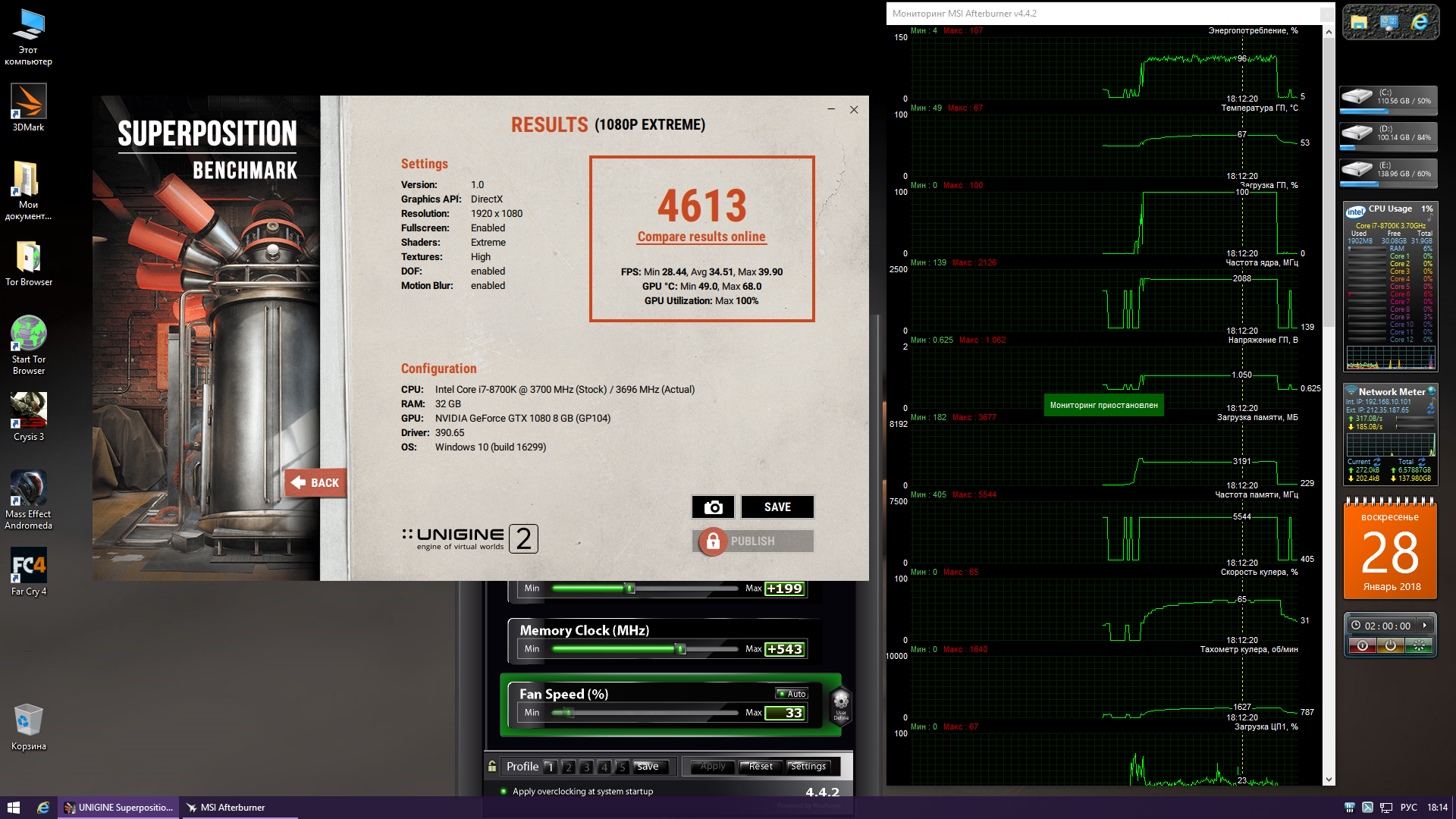Toggle Apply overclocking at system startup
Viewport: 1456px width, 819px height.
pos(504,791)
